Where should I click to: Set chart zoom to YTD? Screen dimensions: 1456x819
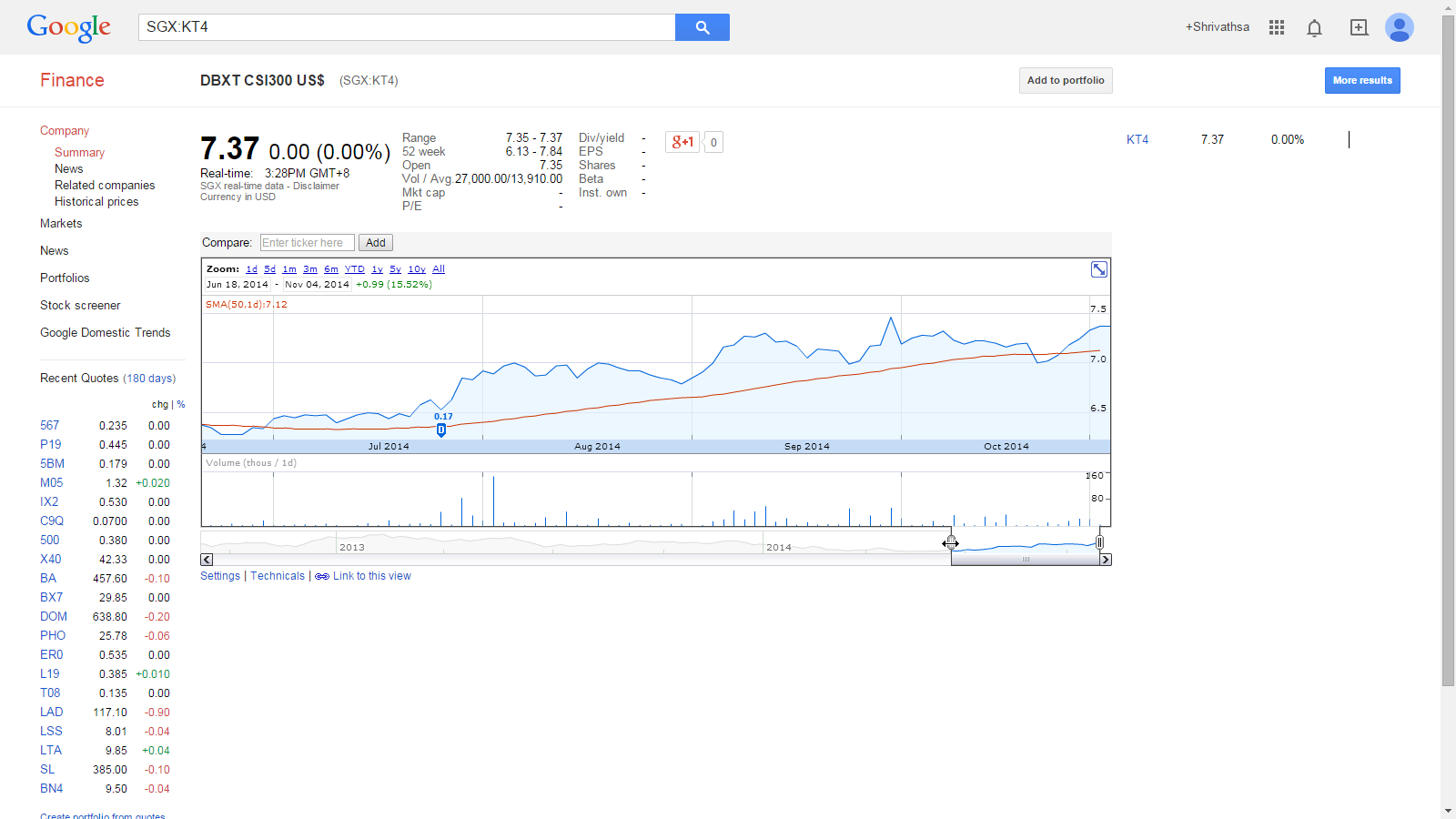(x=355, y=269)
